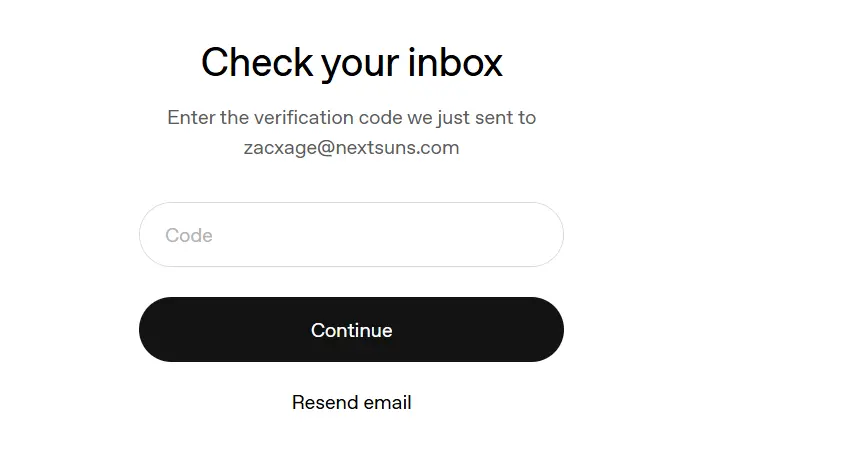Click the empty area inside the code field
858x466 pixels.
tap(383, 235)
